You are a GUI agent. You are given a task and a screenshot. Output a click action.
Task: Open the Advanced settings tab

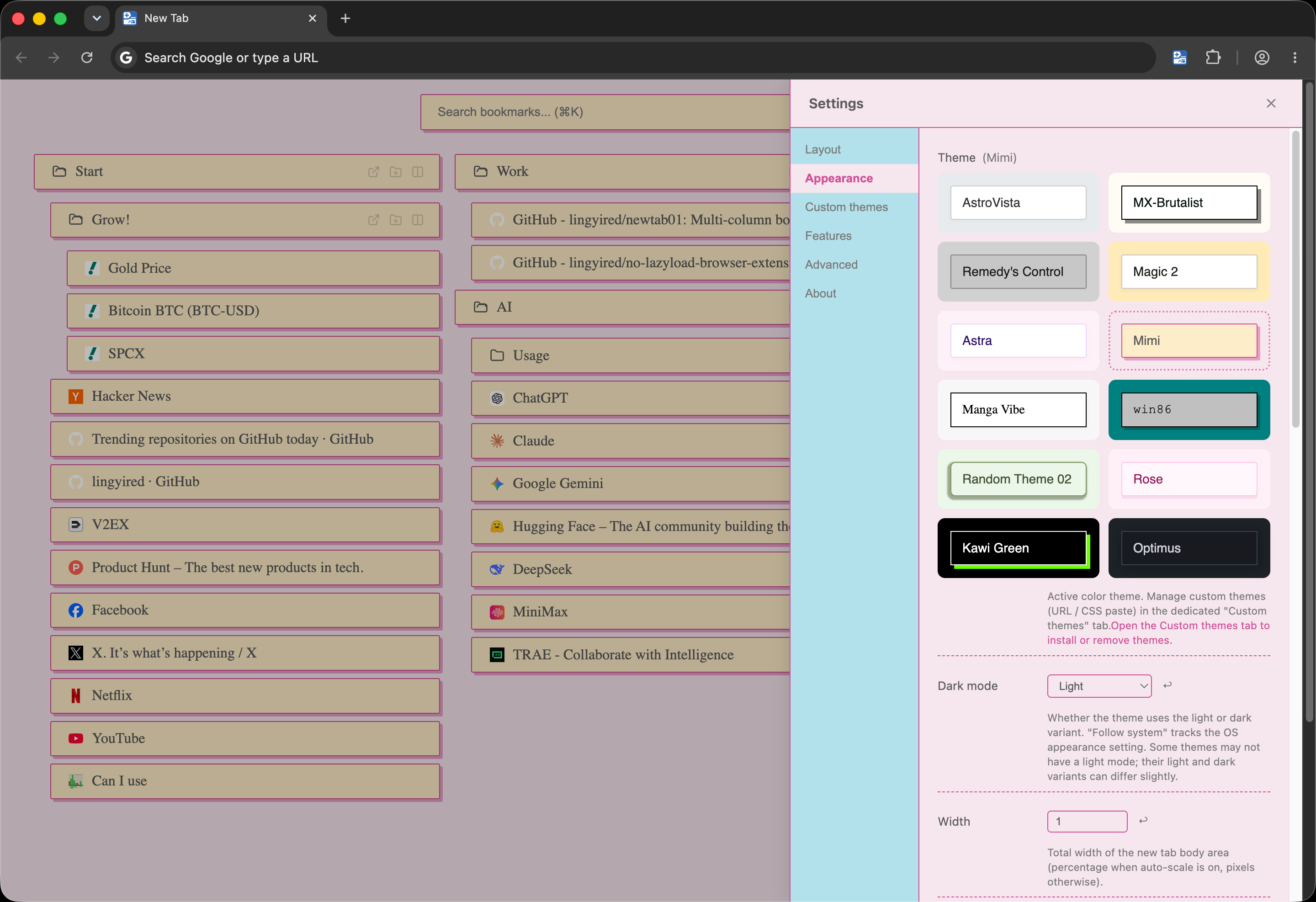pyautogui.click(x=854, y=265)
